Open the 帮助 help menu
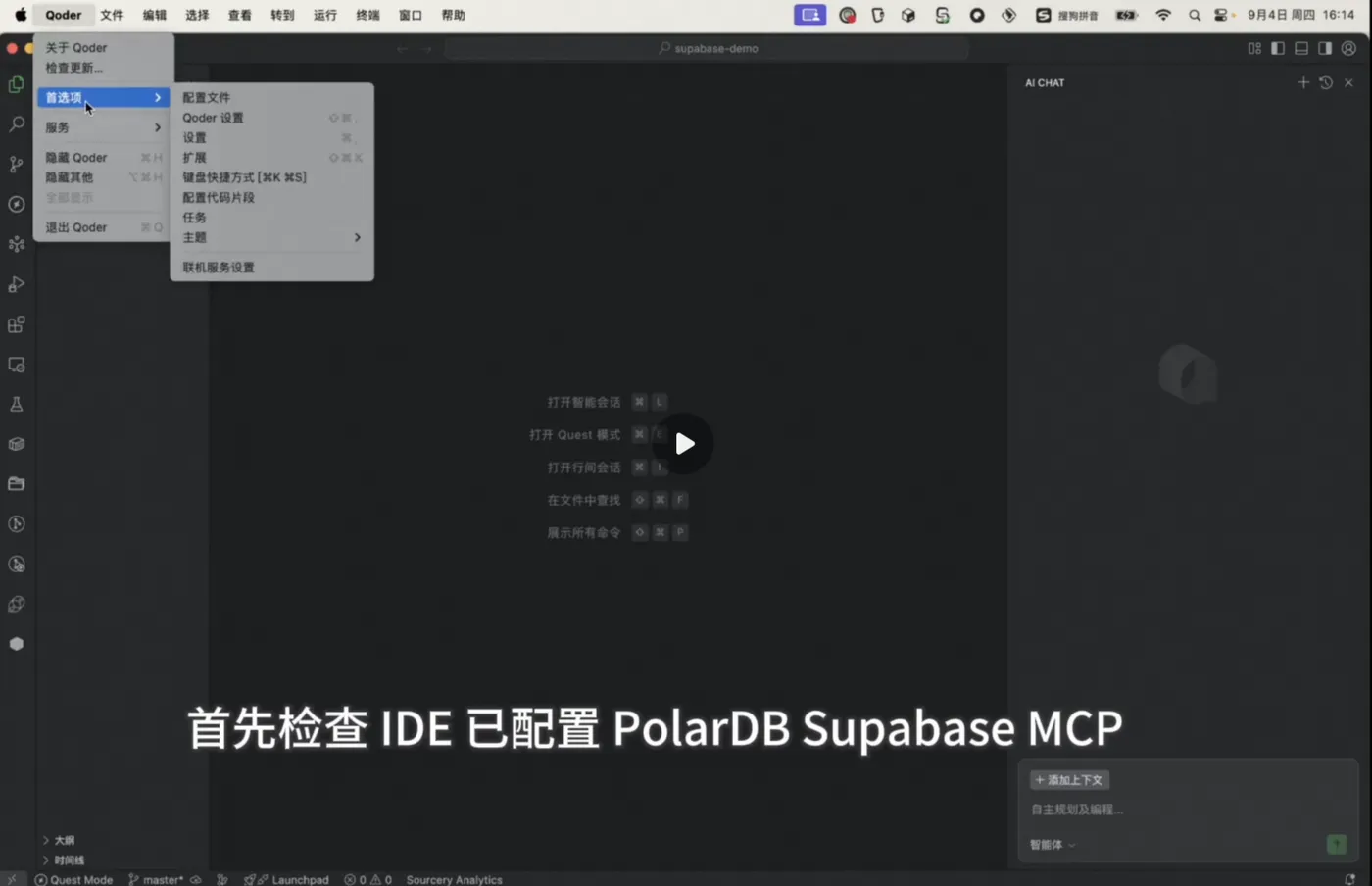 453,15
